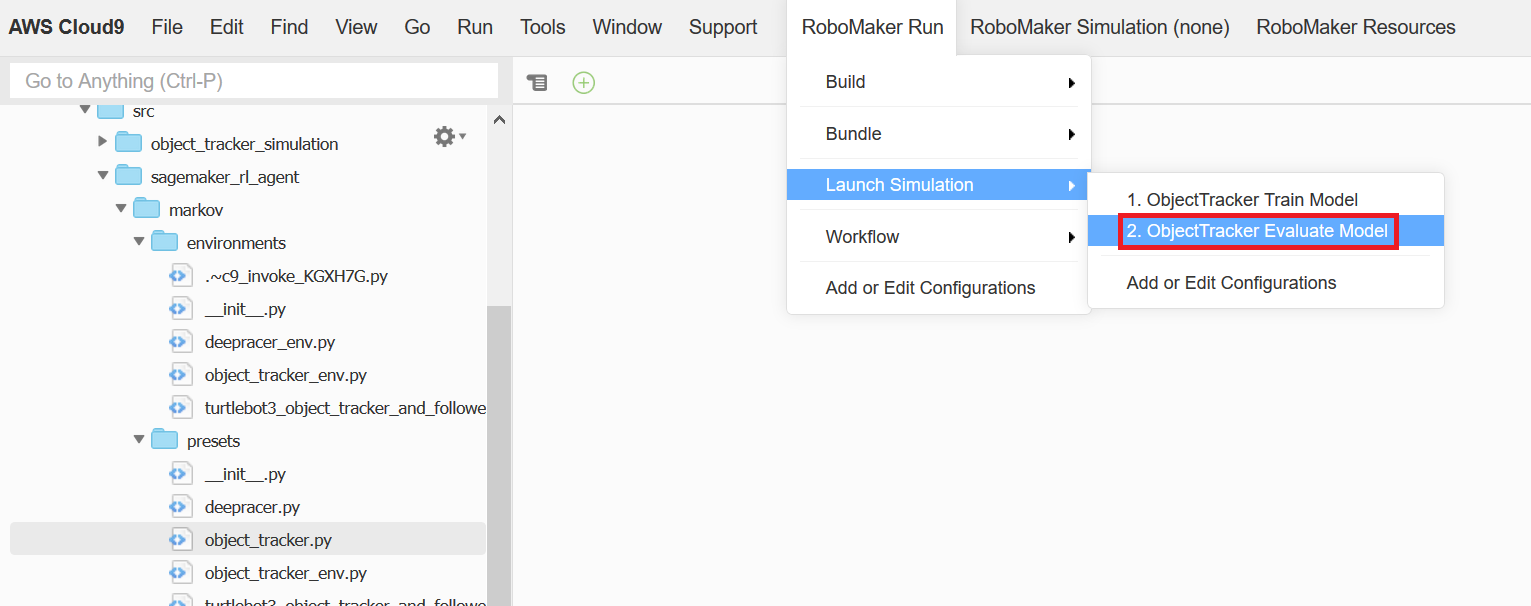The height and width of the screenshot is (606, 1531).
Task: Select __init__.py under presets
Action: point(245,474)
